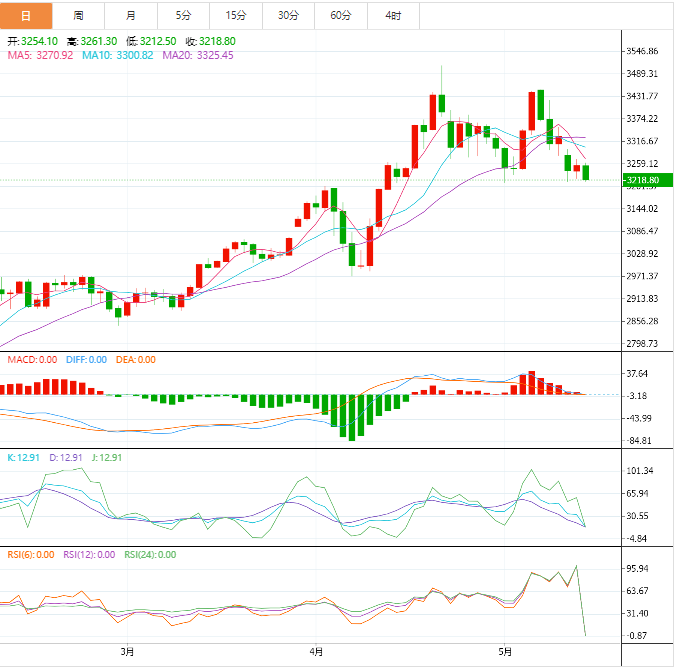Viewport: 675px width, 670px height.
Task: Open the 5分 timeframe tab
Action: [x=184, y=15]
